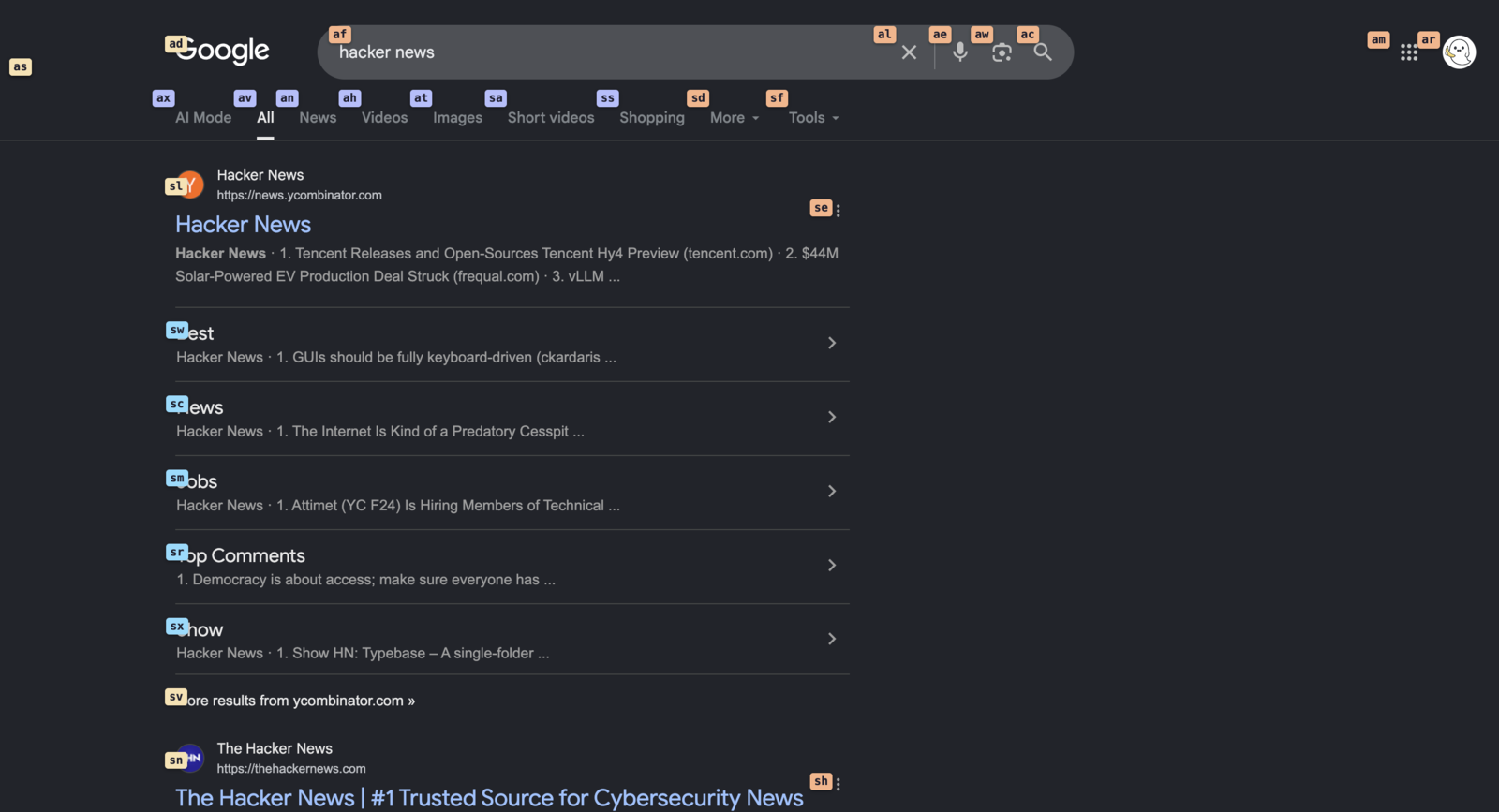Open the Google apps grid
This screenshot has width=1499, height=812.
coord(1409,52)
